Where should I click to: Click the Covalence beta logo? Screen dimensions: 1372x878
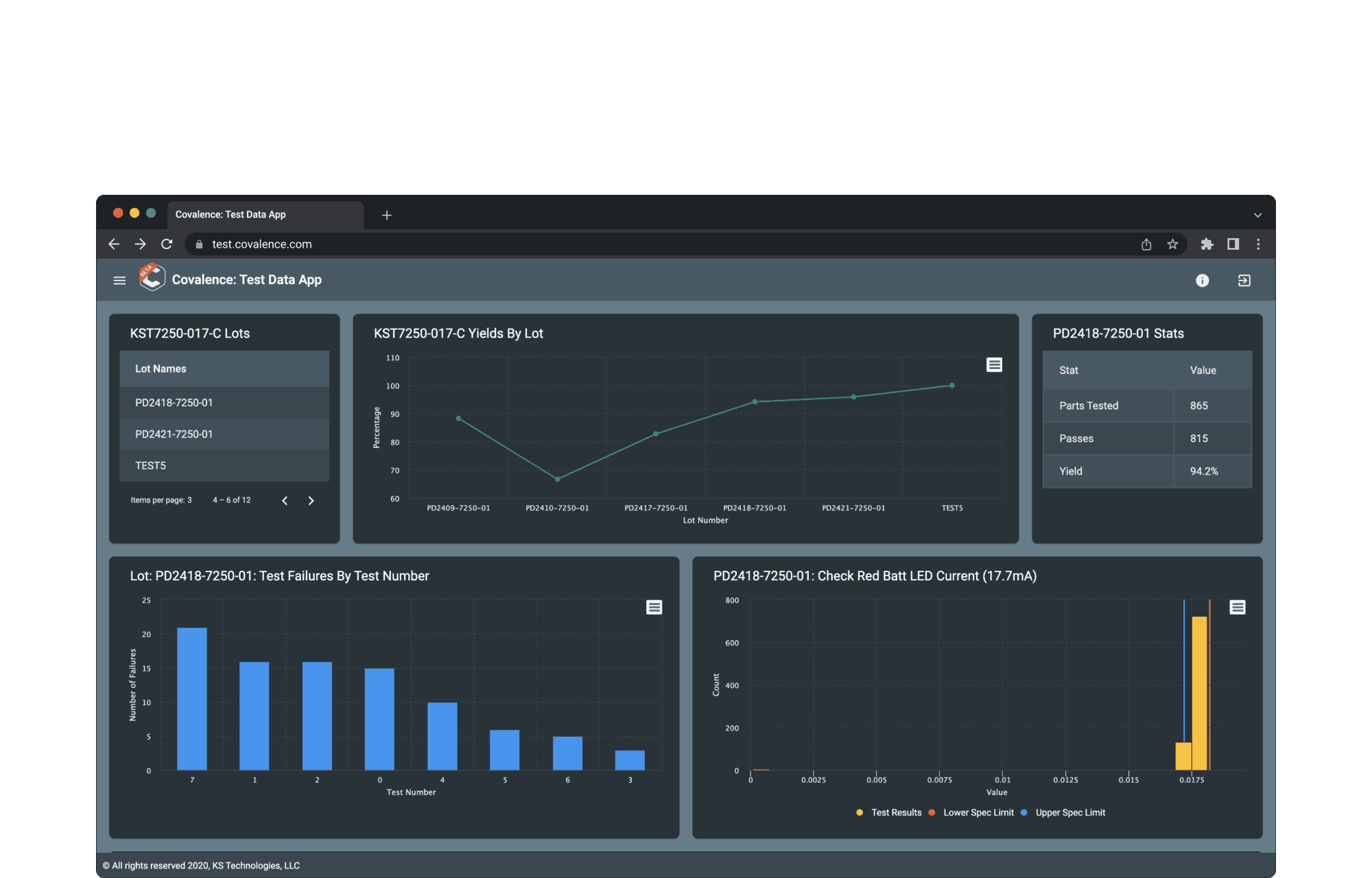pos(152,278)
